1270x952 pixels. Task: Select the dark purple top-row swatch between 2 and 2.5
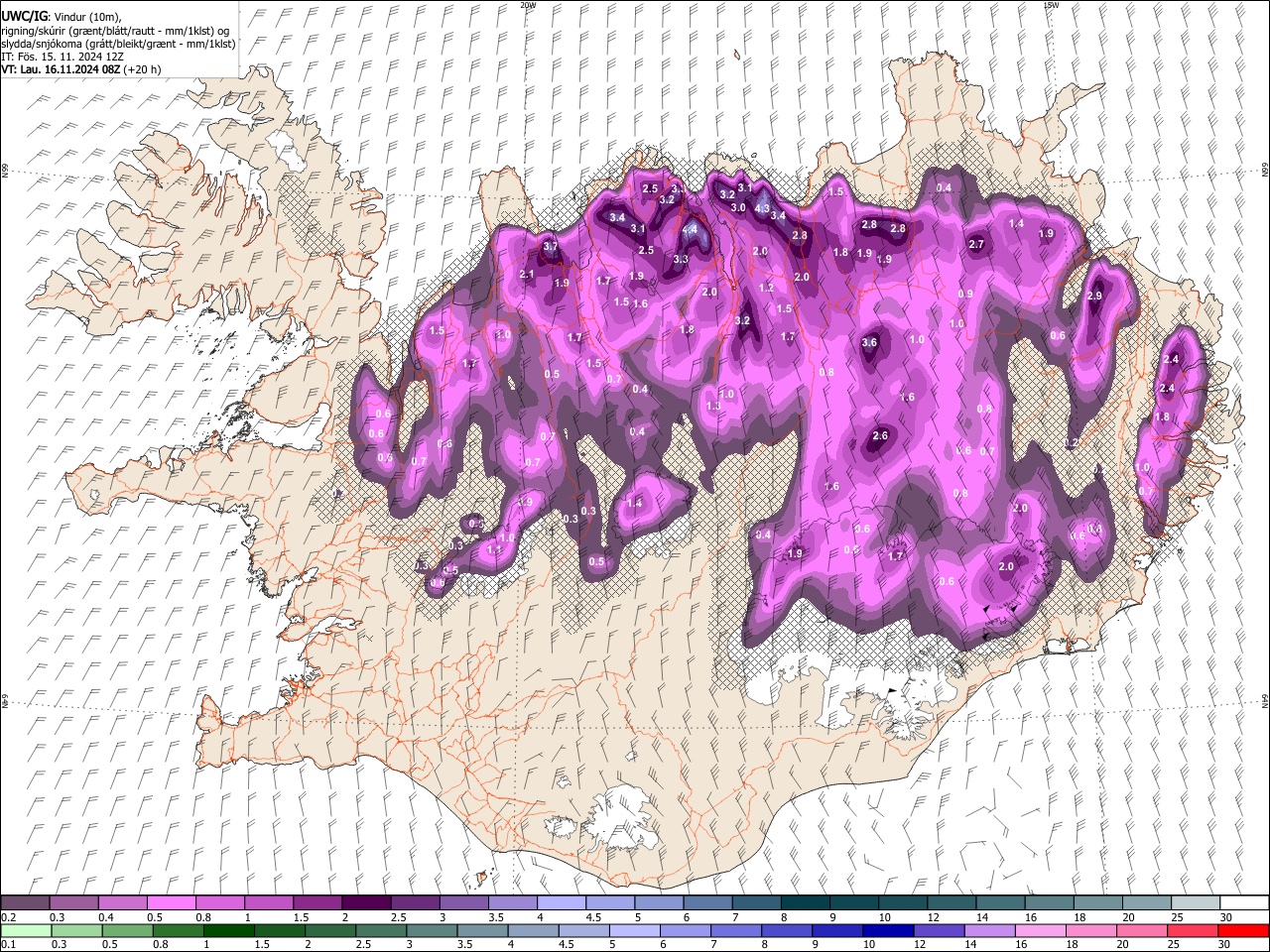coord(365,902)
